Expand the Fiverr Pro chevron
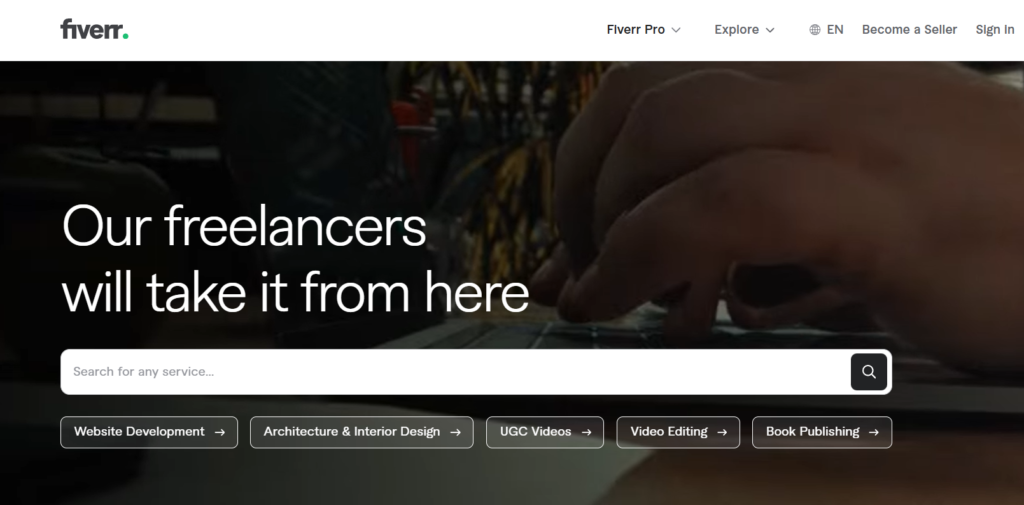The width and height of the screenshot is (1024, 505). pyautogui.click(x=676, y=30)
